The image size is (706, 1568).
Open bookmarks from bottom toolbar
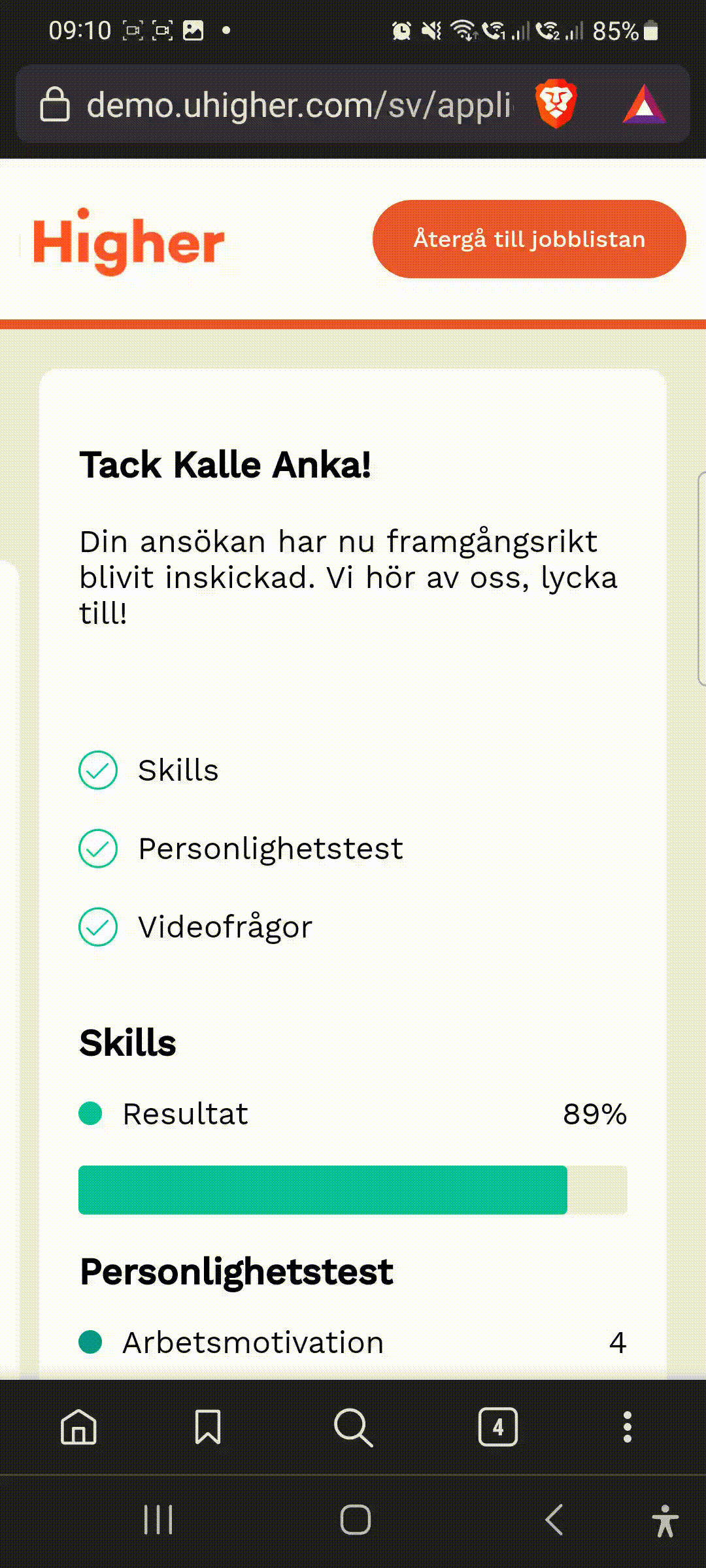[208, 1427]
